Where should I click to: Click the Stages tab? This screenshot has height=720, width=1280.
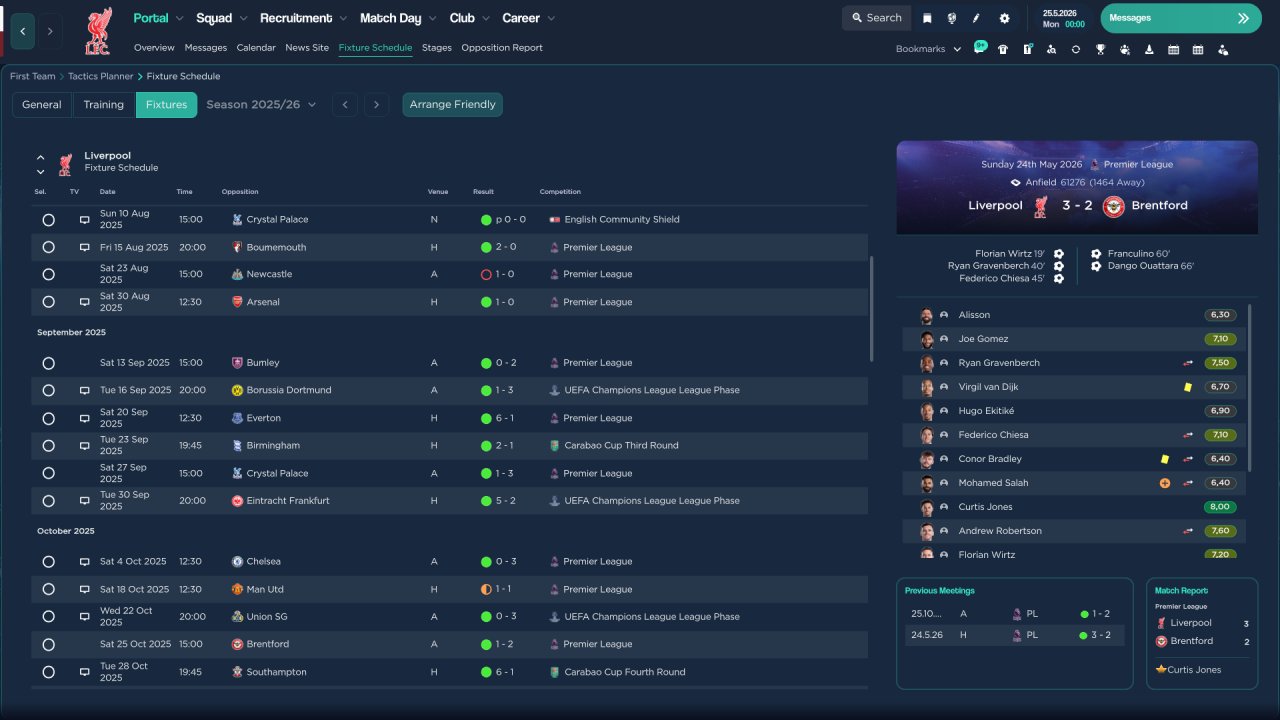437,48
